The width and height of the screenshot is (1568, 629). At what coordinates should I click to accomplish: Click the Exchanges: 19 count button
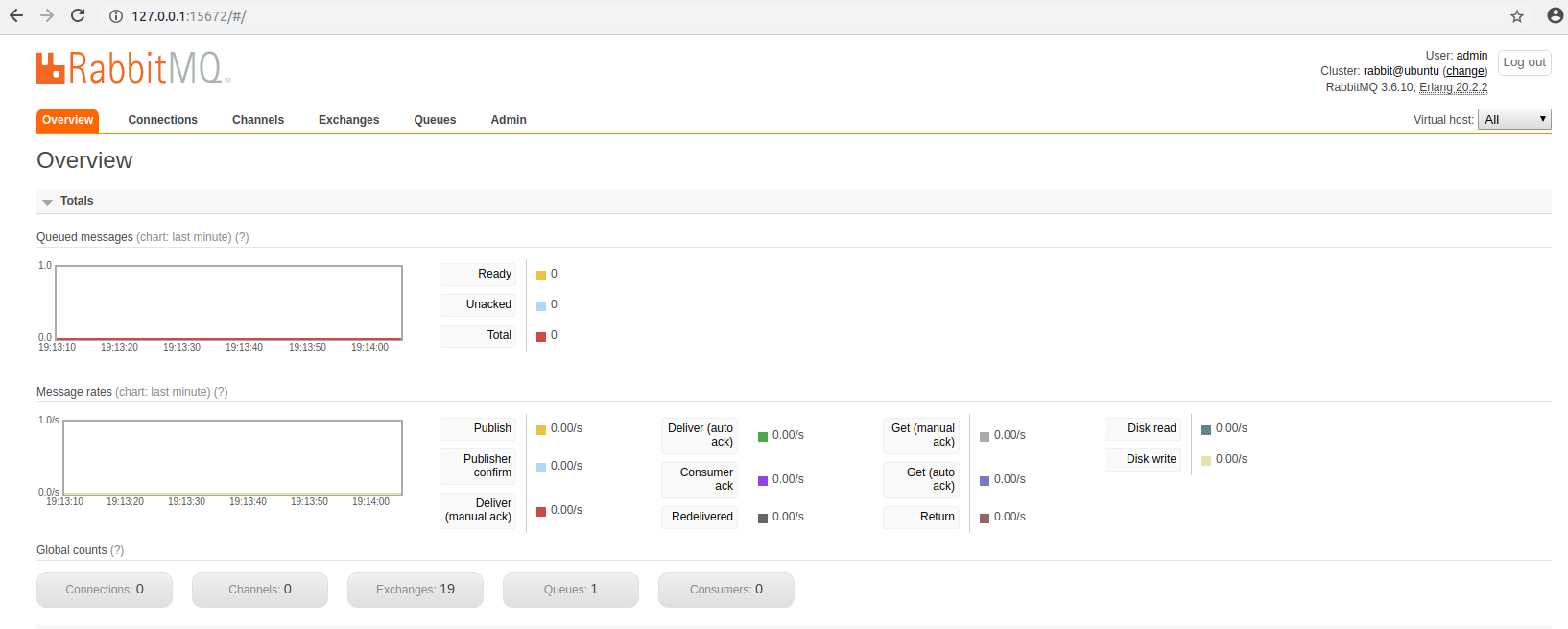[416, 590]
